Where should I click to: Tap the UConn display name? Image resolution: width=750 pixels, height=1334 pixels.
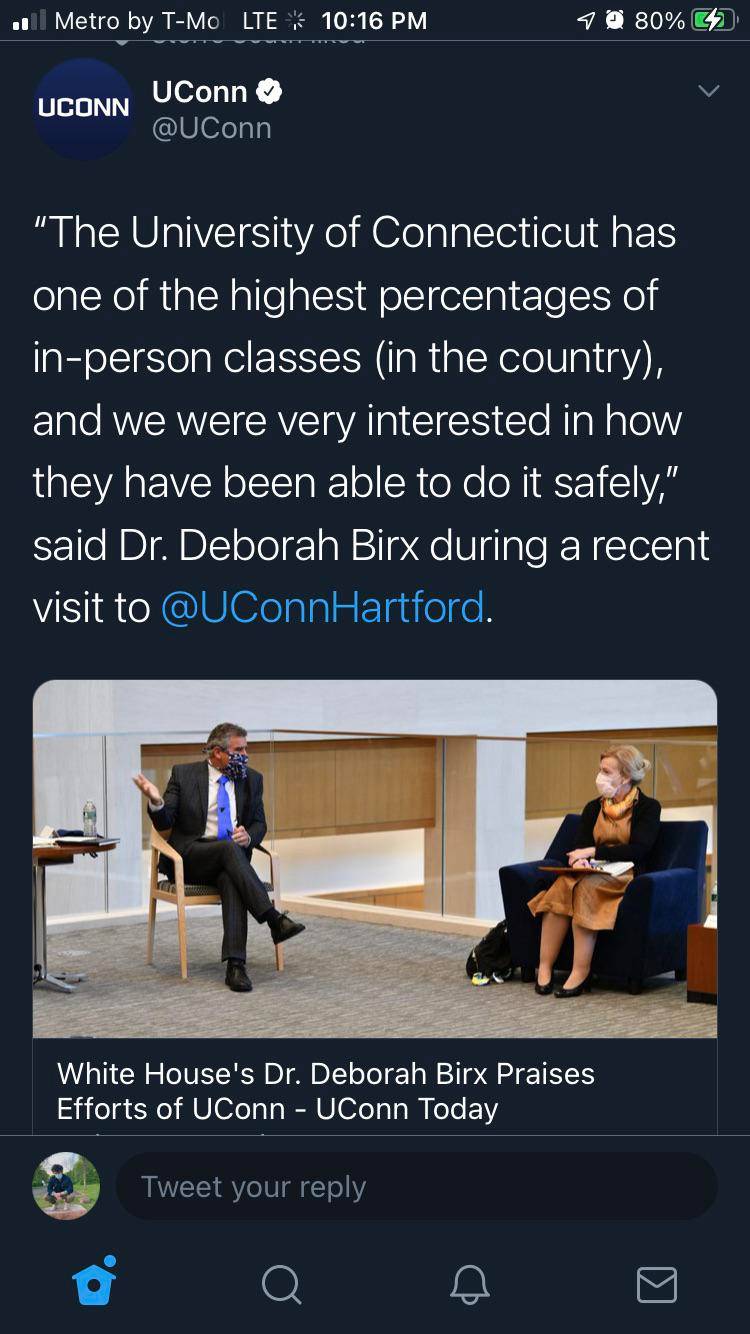[x=199, y=92]
